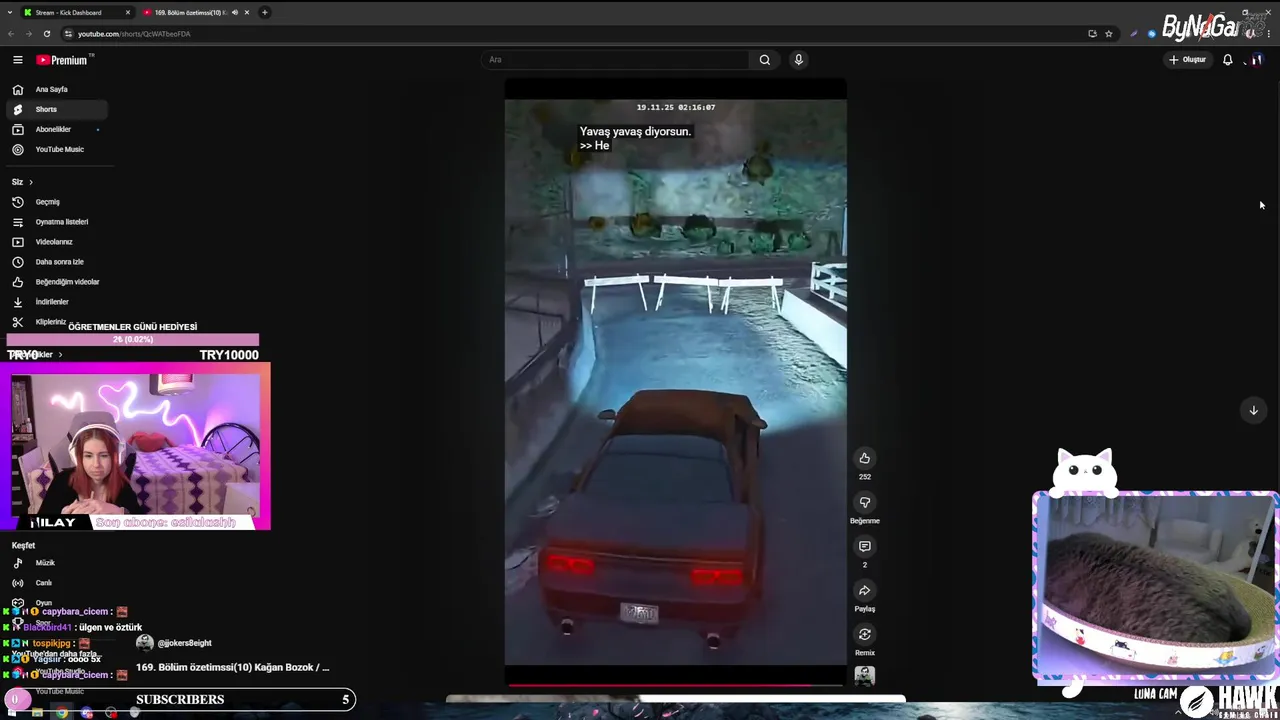Open YouTube Music sidebar entry
1280x720 pixels.
pos(56,149)
